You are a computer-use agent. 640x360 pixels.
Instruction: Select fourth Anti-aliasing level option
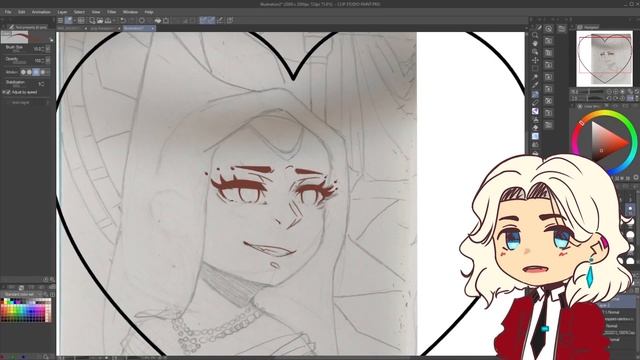(42, 72)
